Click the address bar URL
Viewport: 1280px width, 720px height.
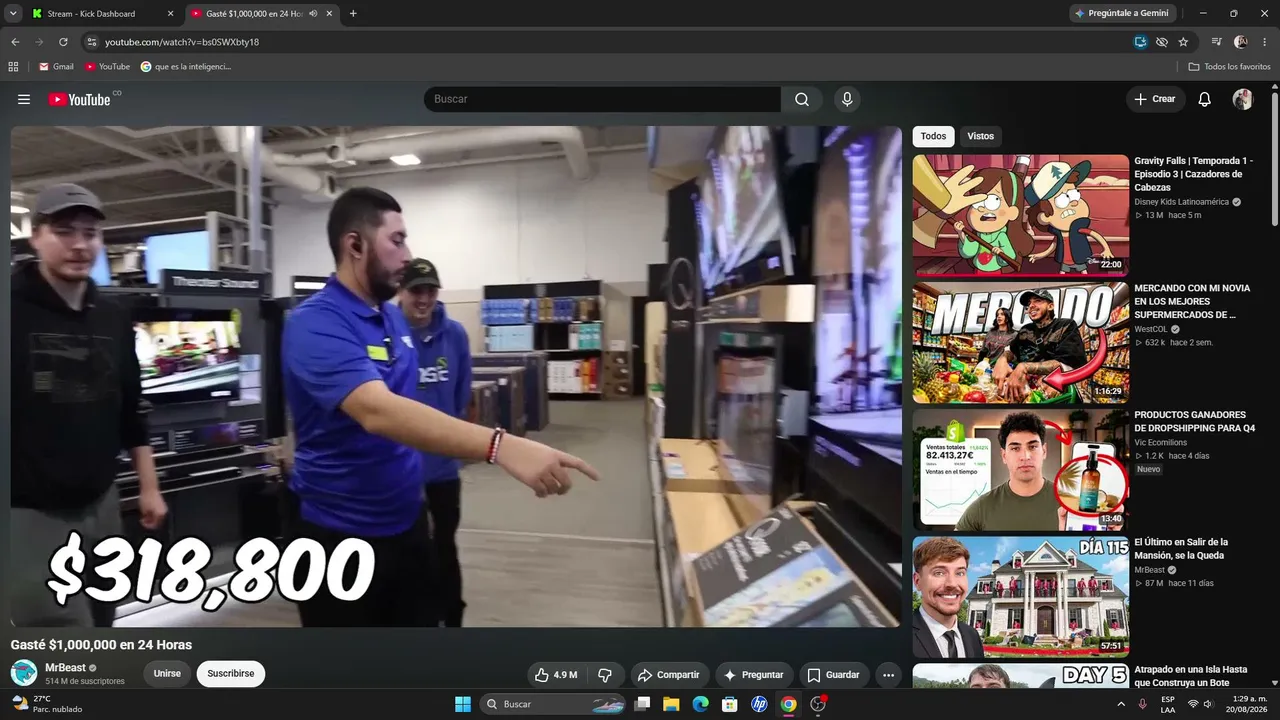click(182, 42)
